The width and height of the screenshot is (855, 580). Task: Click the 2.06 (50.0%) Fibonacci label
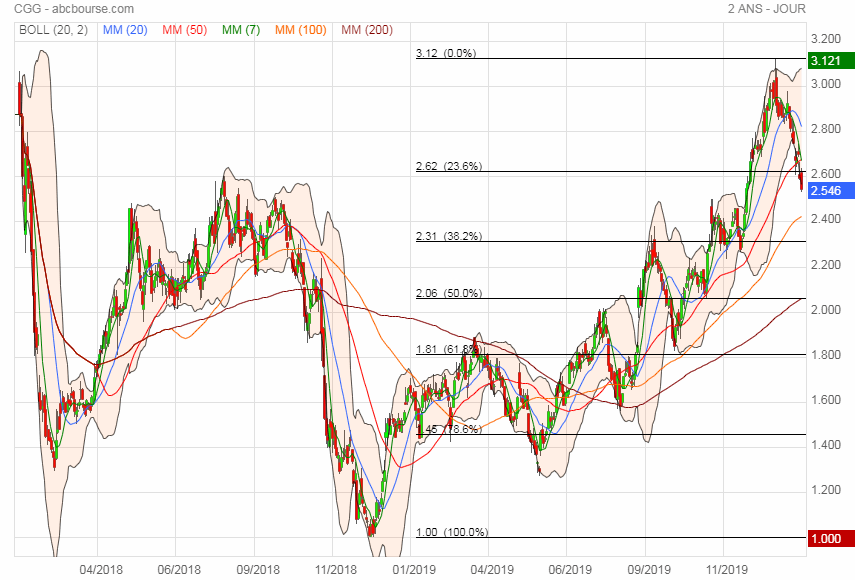click(449, 293)
